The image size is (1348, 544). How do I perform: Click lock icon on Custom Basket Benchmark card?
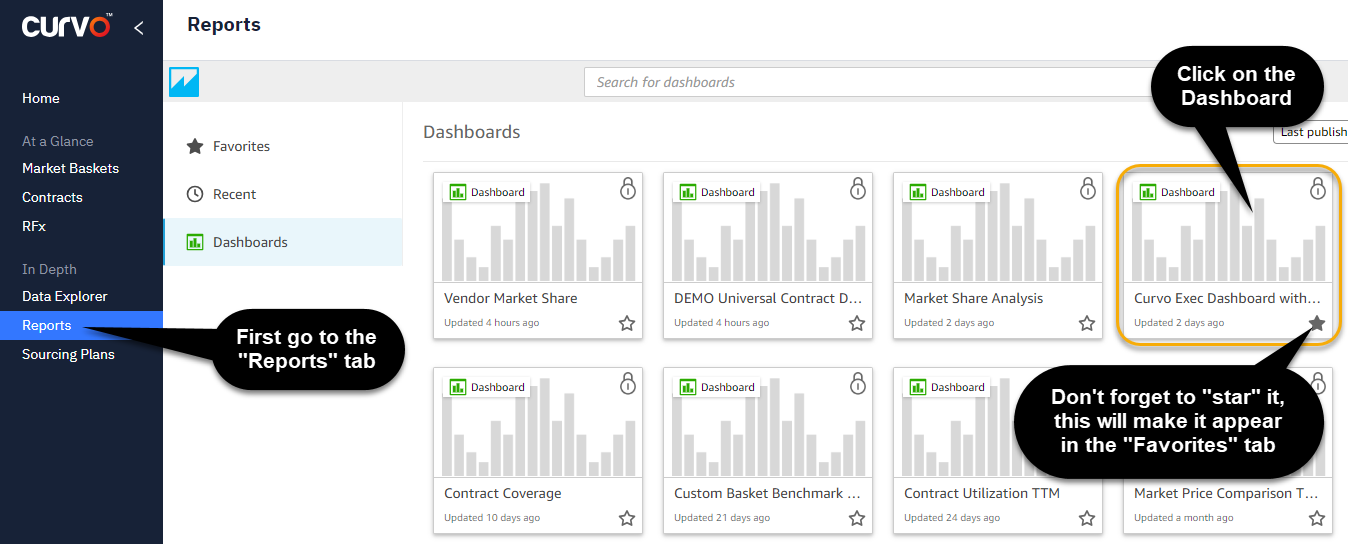click(858, 383)
